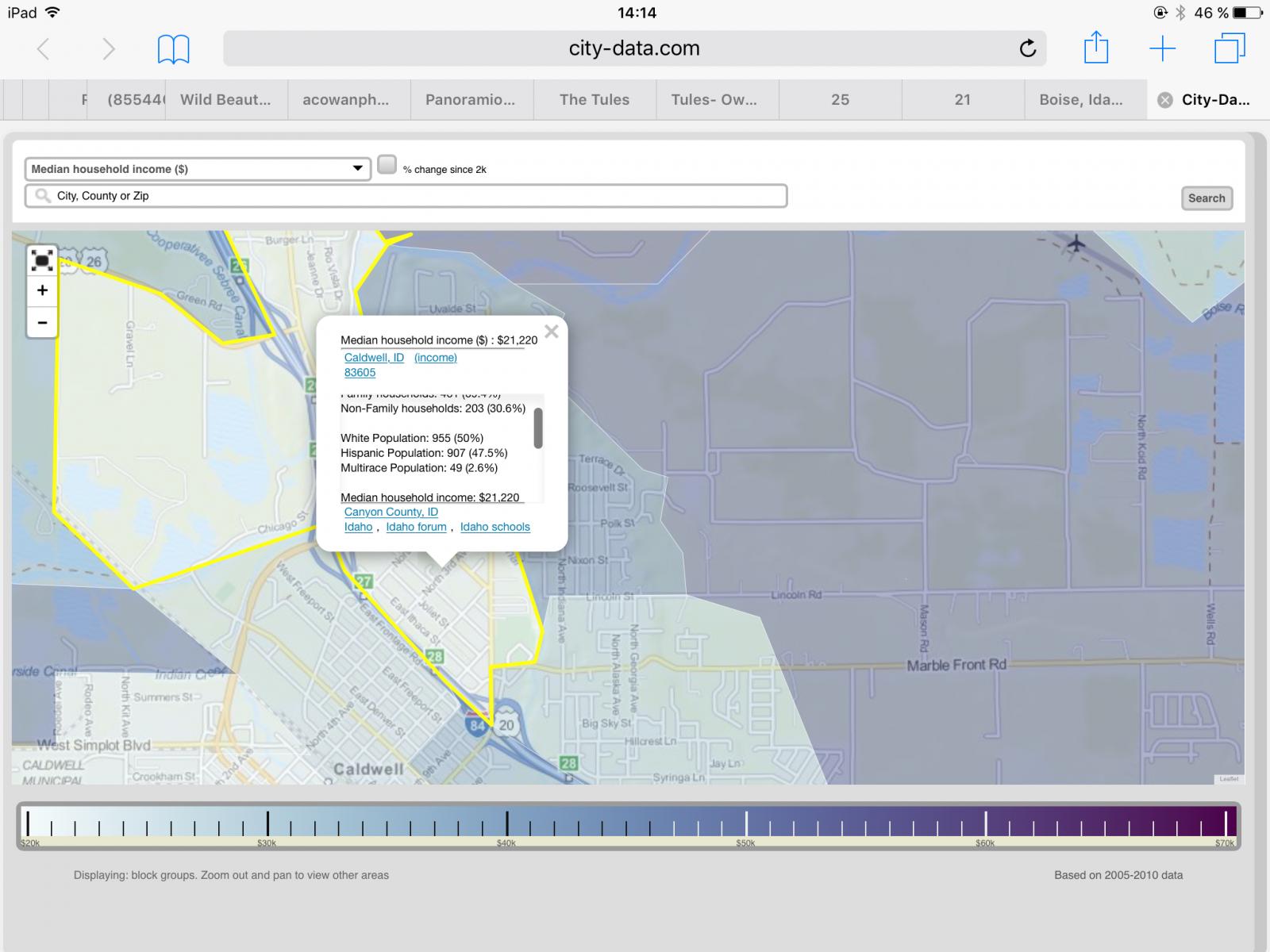The height and width of the screenshot is (952, 1270).
Task: Open the Safari share sheet icon
Action: point(1095,47)
